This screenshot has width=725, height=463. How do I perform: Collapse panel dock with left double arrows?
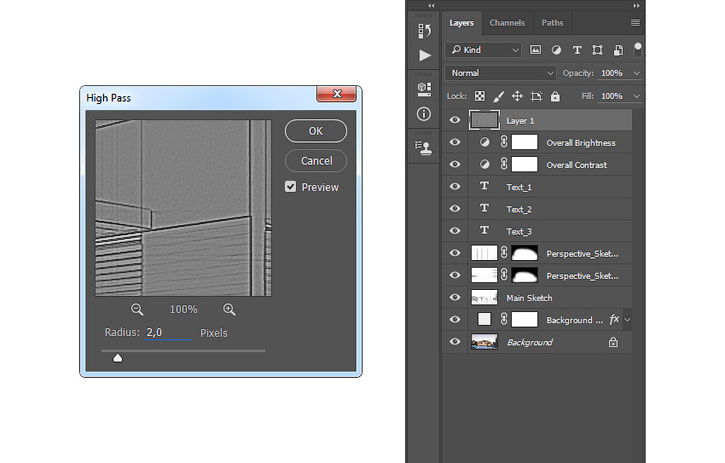click(431, 6)
